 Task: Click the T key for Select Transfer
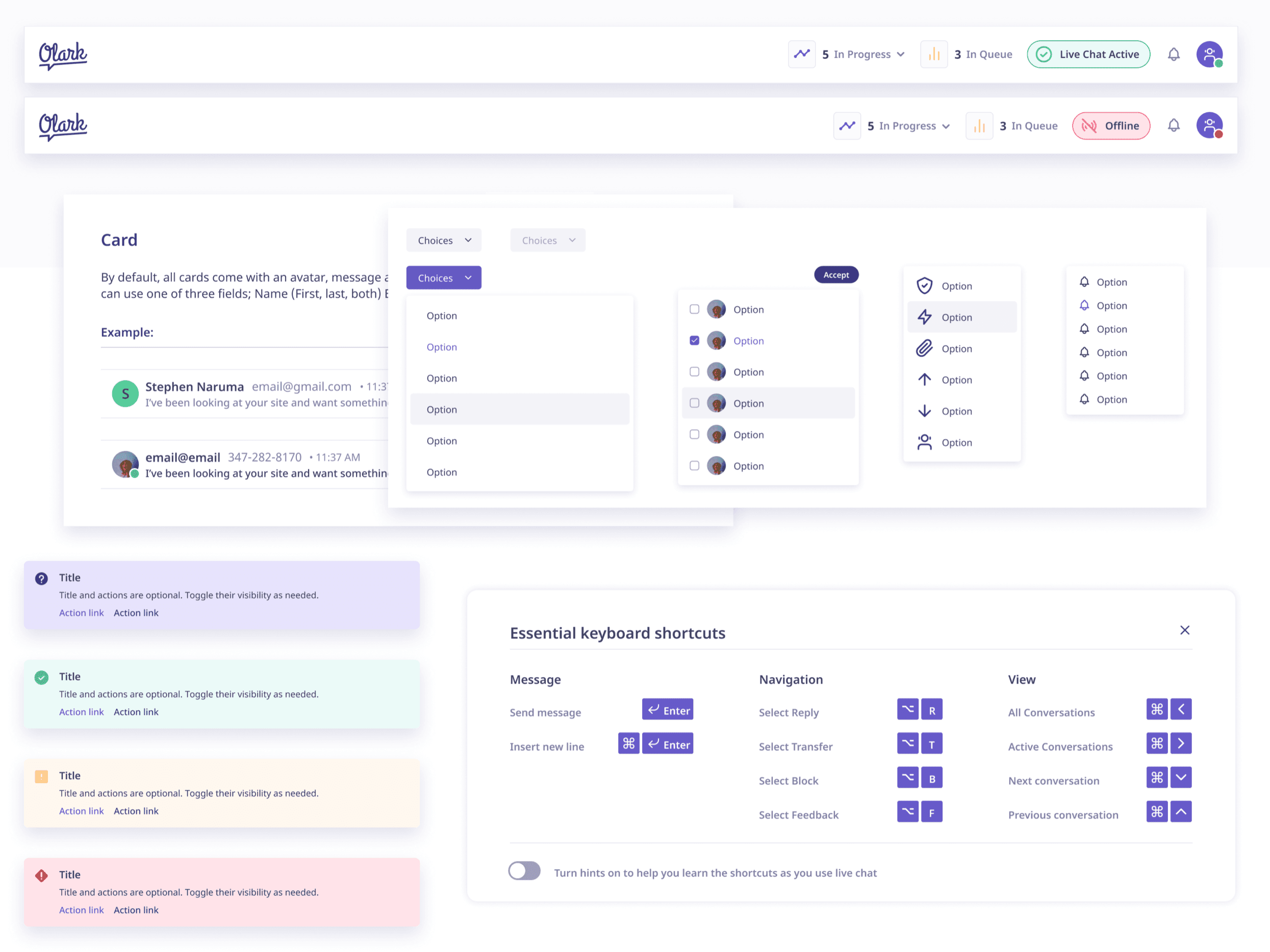tap(931, 743)
